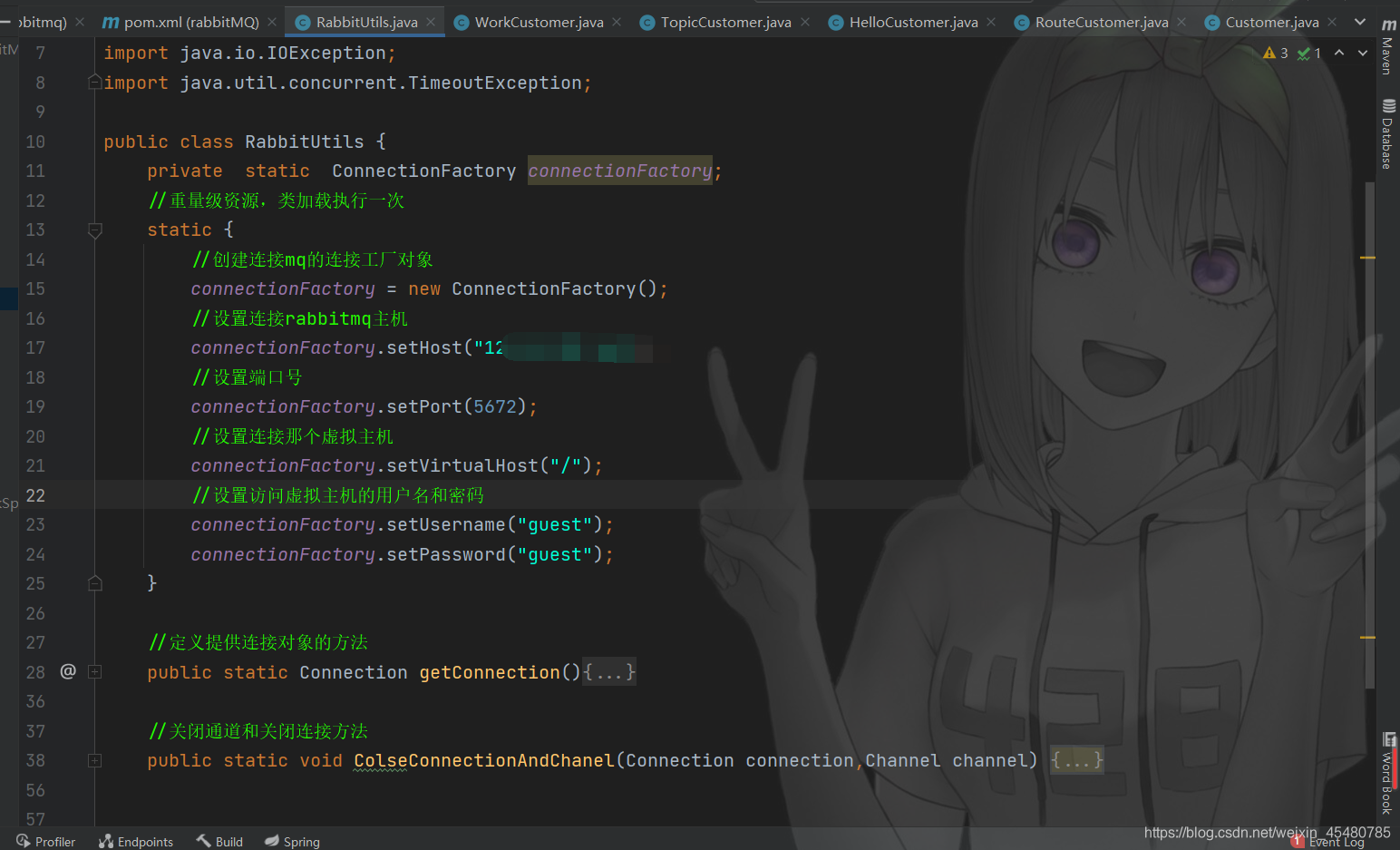Go to next highlighted error arrow
The height and width of the screenshot is (850, 1400).
point(1363,53)
